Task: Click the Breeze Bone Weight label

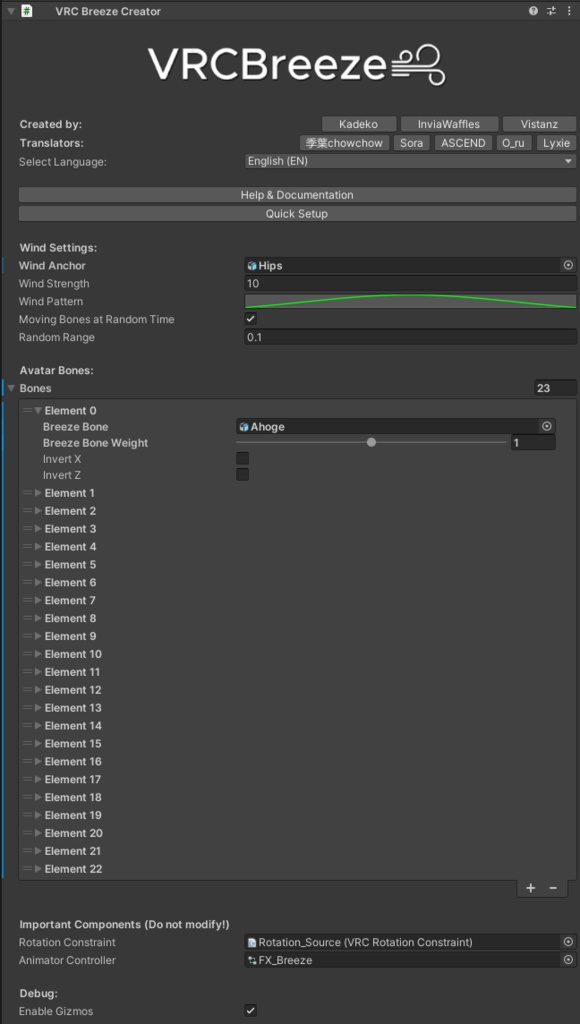Action: pyautogui.click(x=95, y=443)
